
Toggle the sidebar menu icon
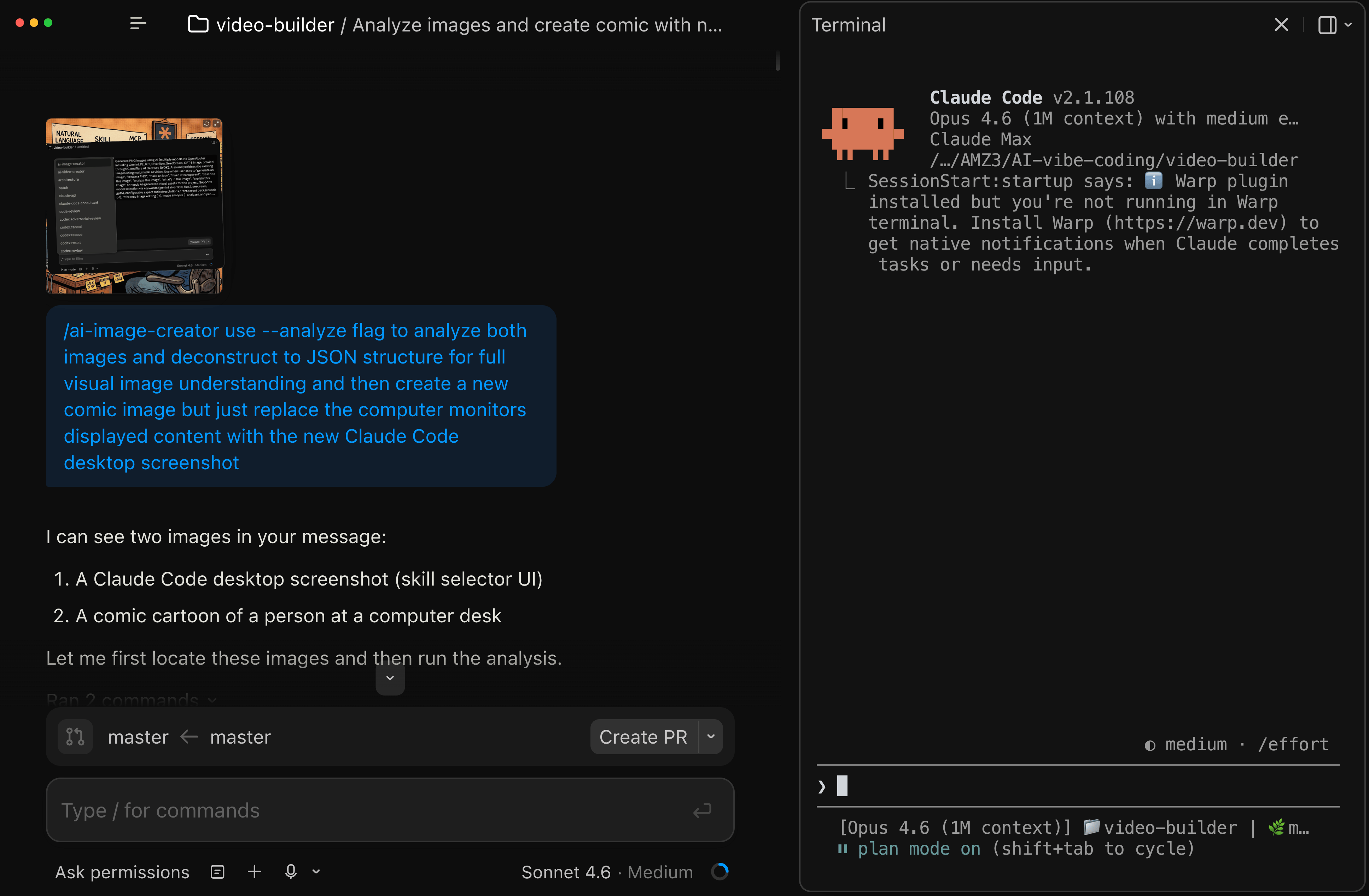pos(138,24)
